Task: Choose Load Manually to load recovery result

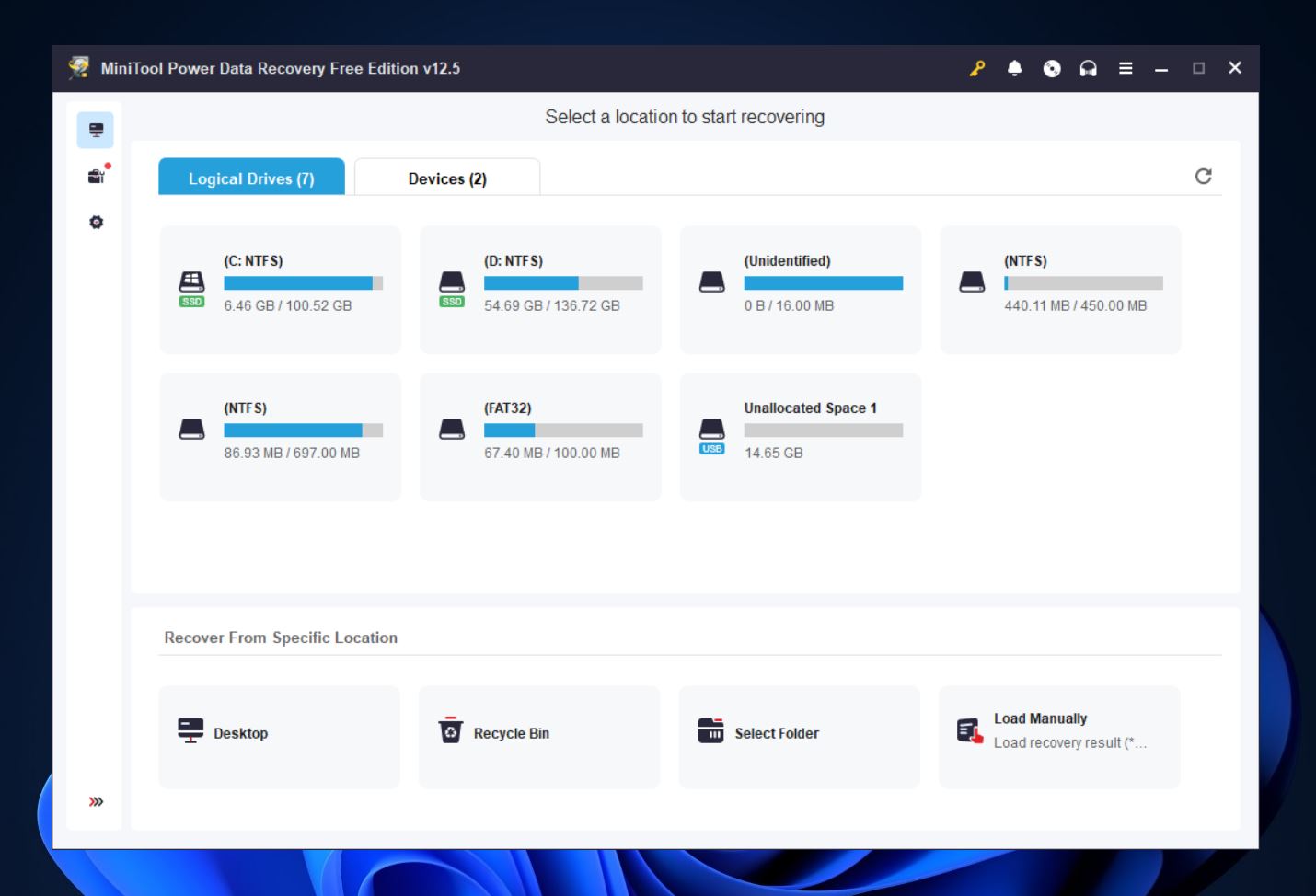Action: point(1058,736)
